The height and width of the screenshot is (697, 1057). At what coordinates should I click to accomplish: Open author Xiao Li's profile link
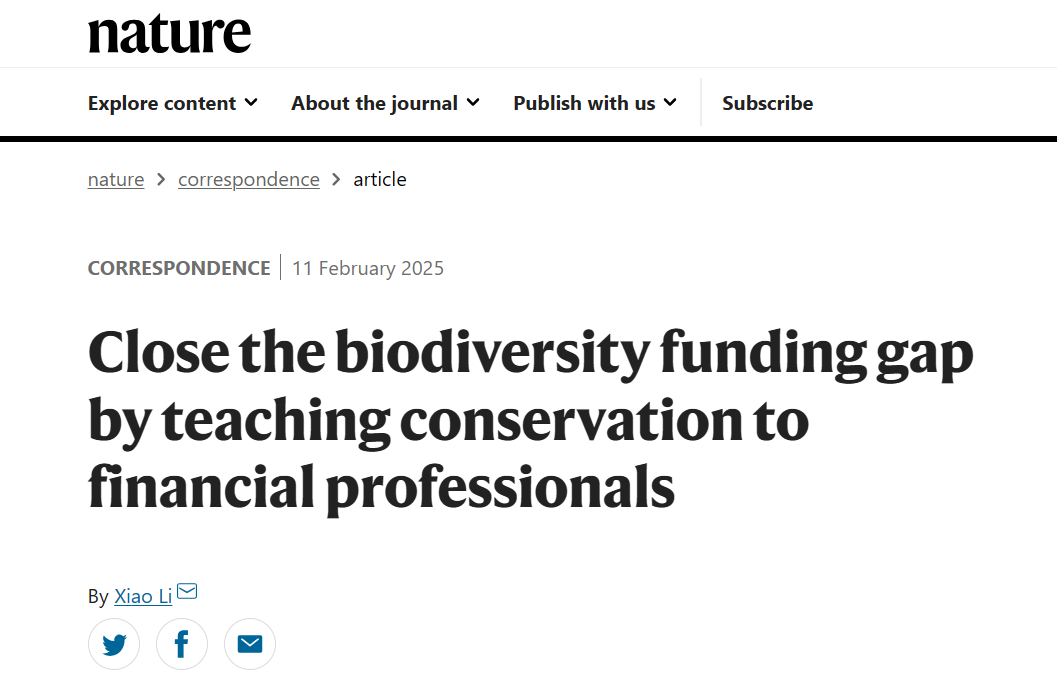coord(143,596)
